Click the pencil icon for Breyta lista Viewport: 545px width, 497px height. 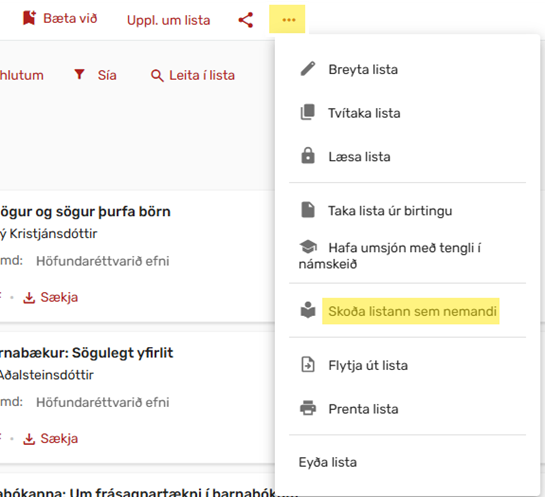click(x=308, y=69)
